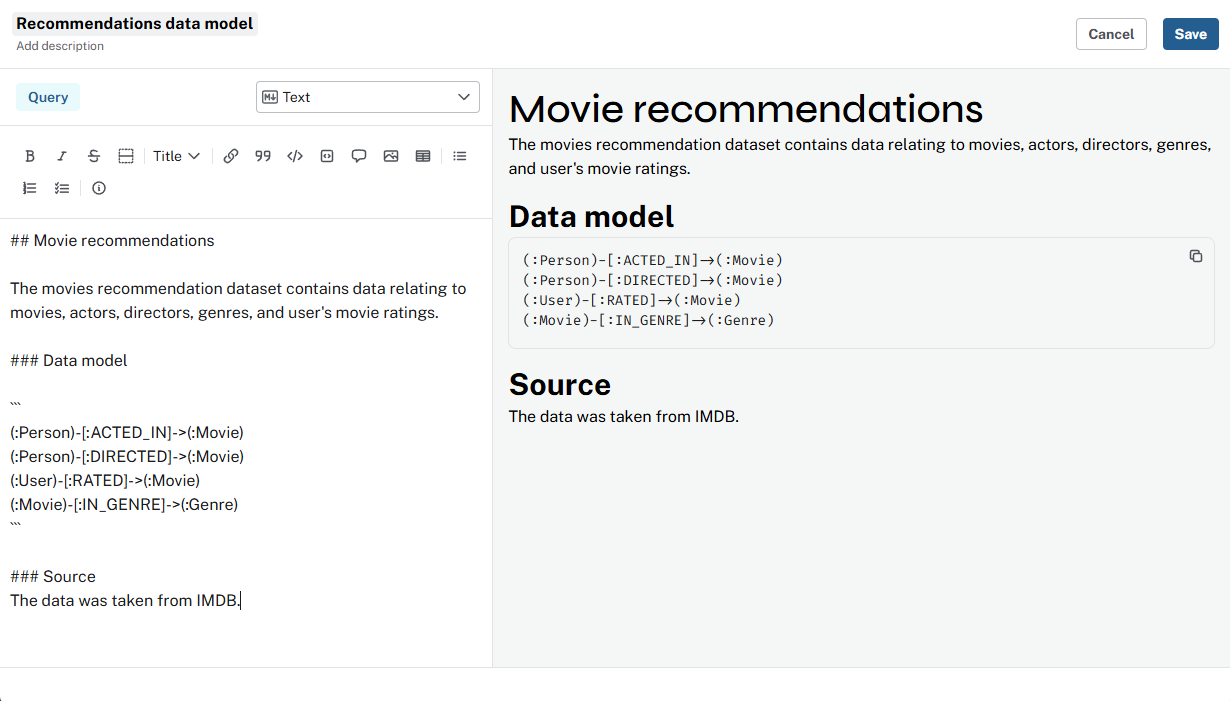The width and height of the screenshot is (1230, 701).
Task: Cancel editing the data model
Action: [x=1111, y=34]
